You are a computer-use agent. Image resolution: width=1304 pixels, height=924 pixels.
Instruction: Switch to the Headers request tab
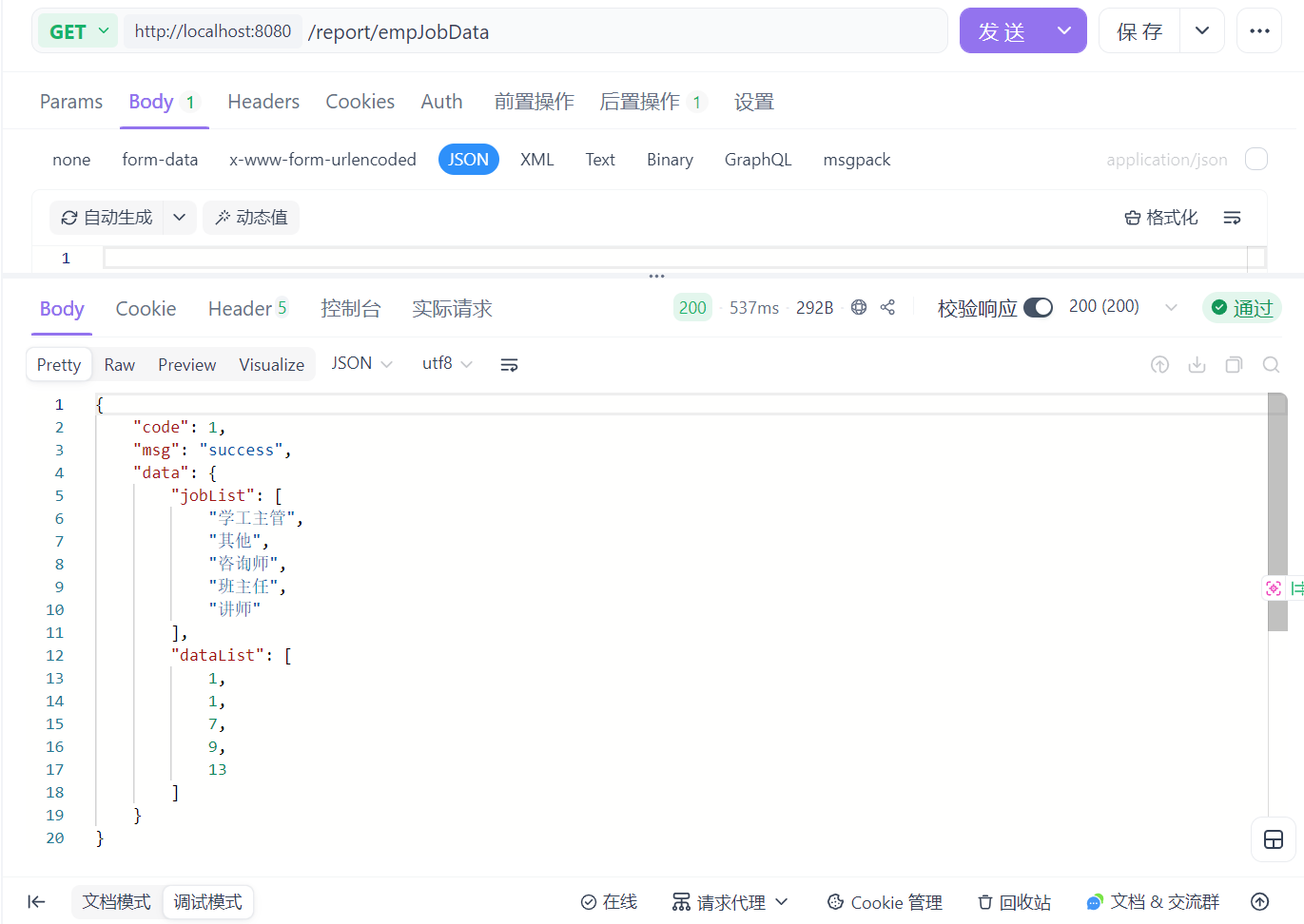(263, 102)
